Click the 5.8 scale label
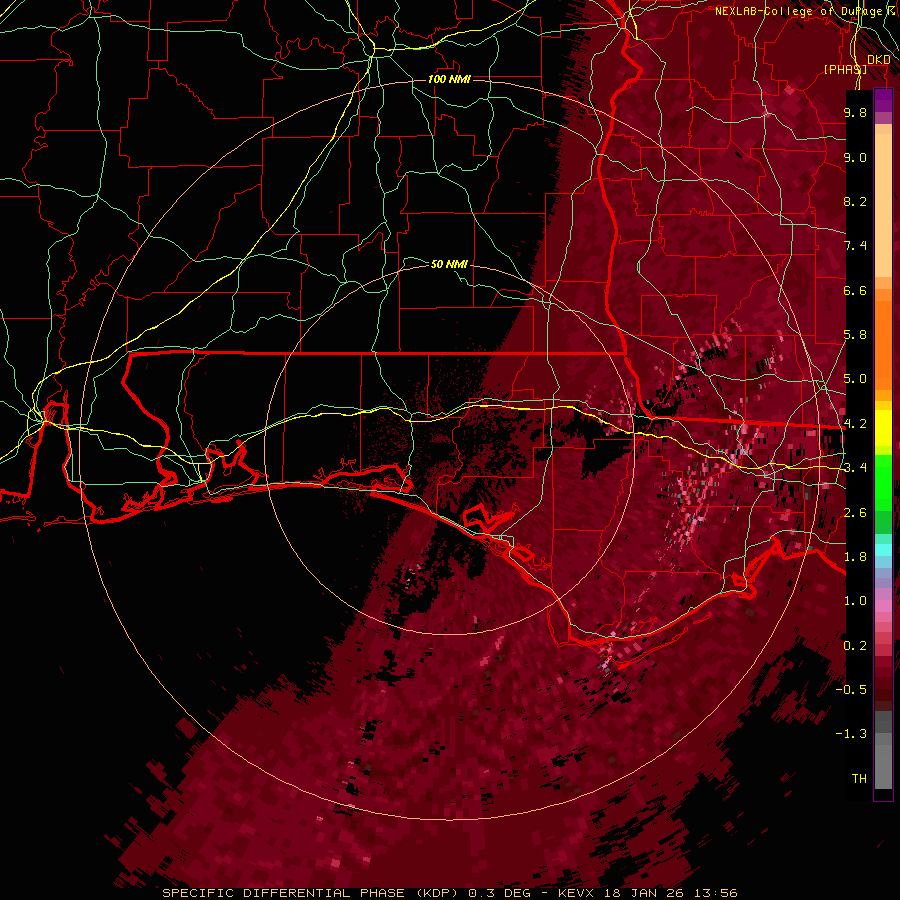900x900 pixels. 855,335
